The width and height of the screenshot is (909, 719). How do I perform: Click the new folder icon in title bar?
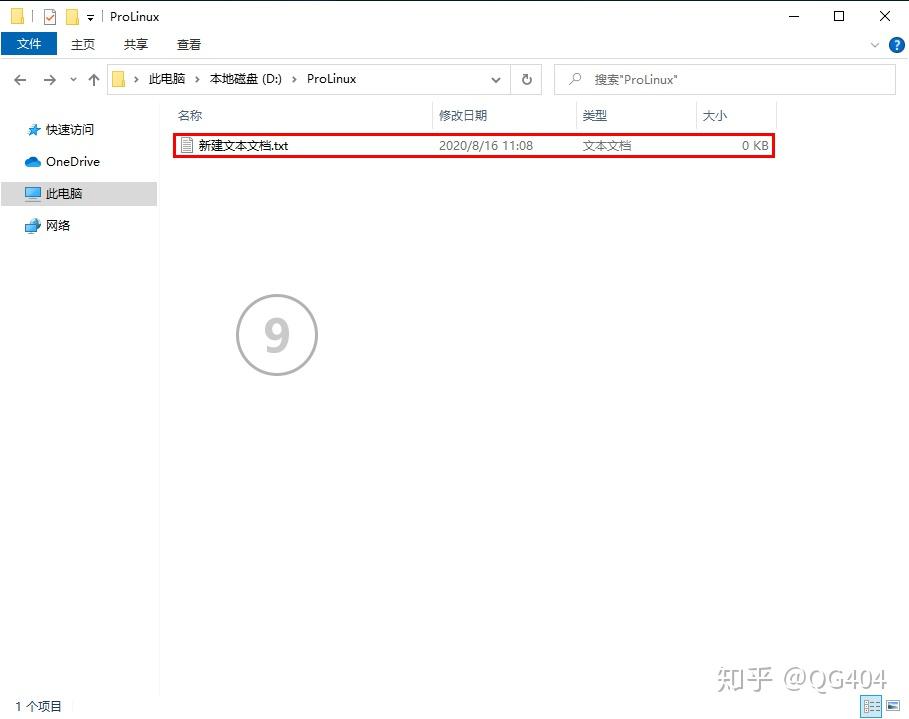(72, 17)
